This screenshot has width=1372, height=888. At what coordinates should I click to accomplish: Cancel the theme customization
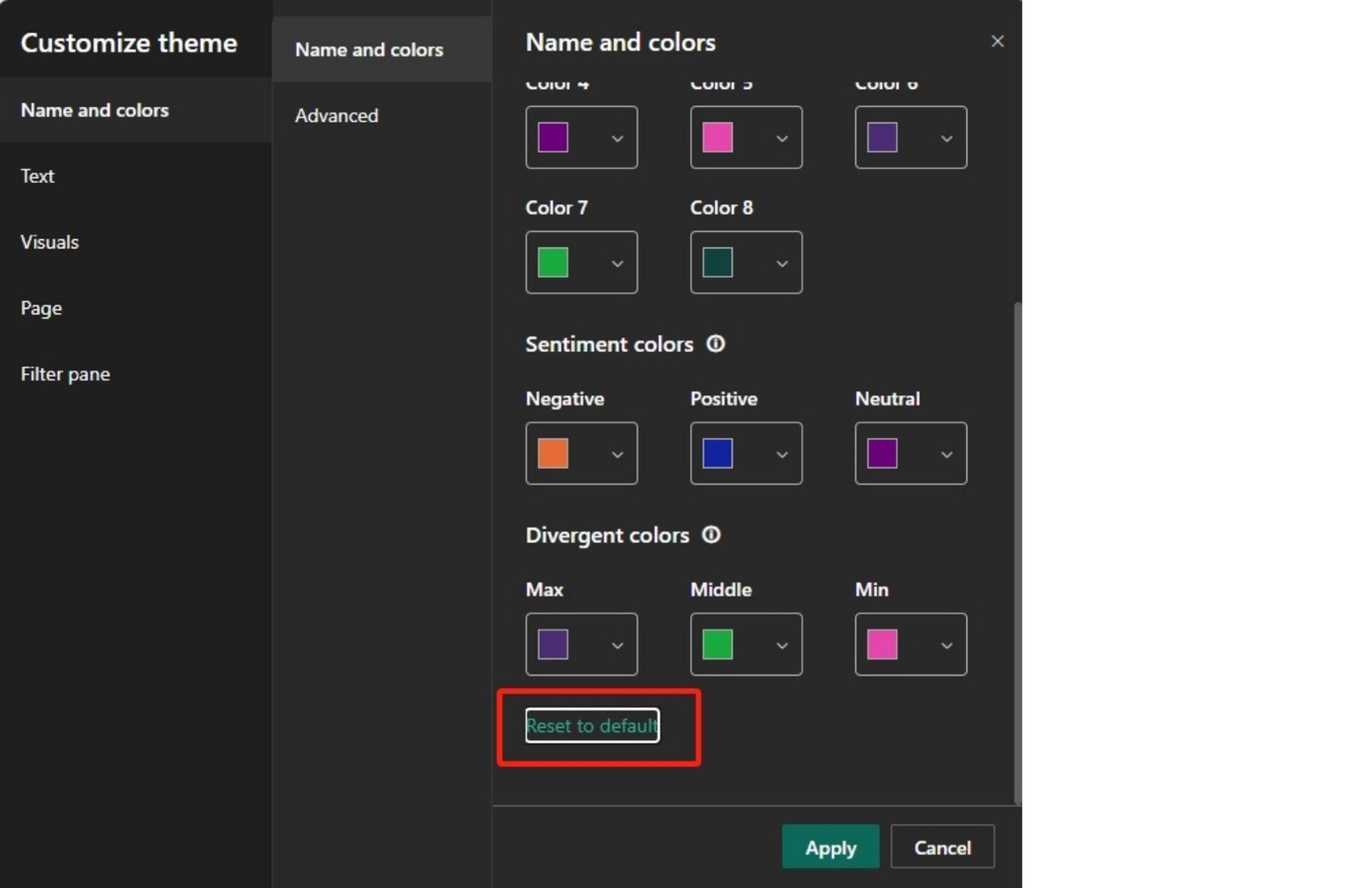[942, 847]
